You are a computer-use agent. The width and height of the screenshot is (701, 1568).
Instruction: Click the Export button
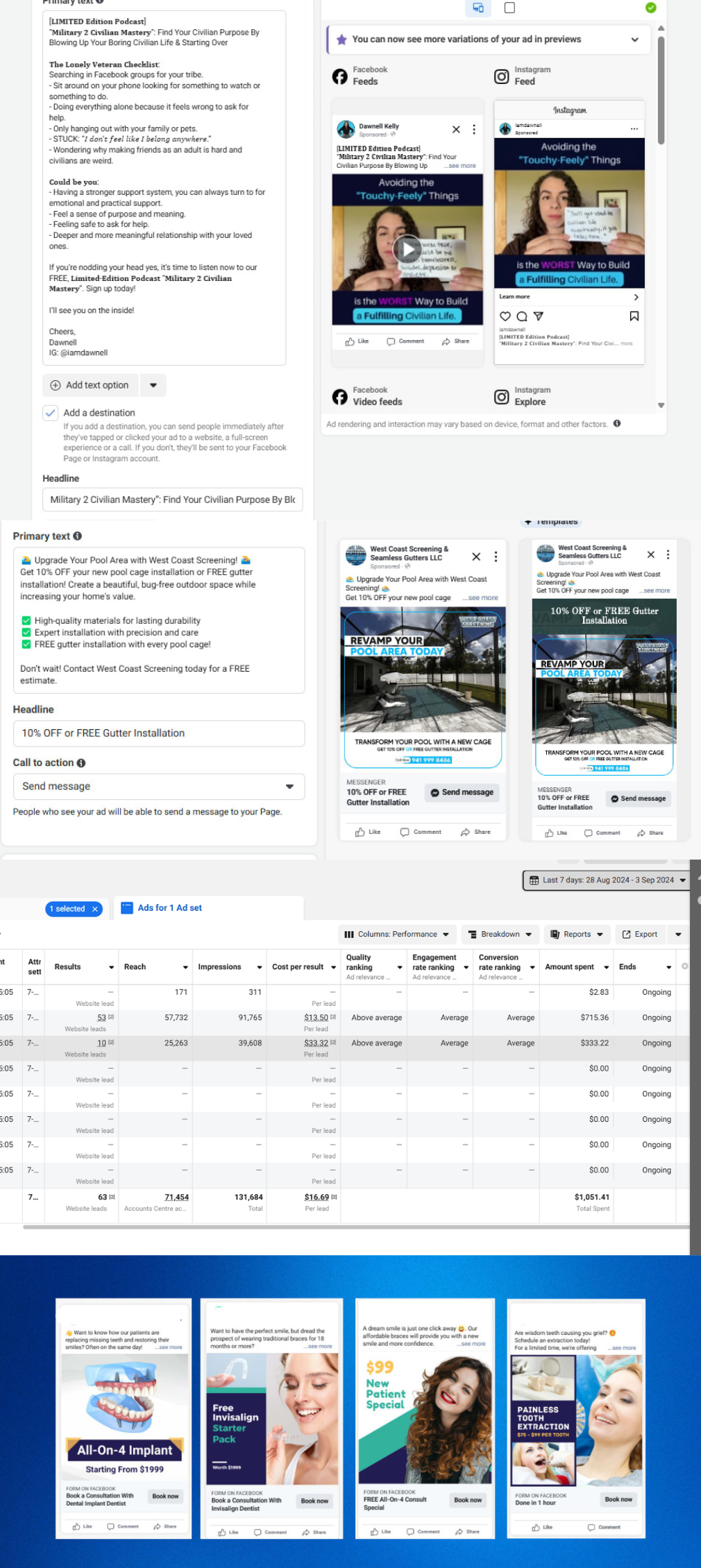pyautogui.click(x=640, y=935)
